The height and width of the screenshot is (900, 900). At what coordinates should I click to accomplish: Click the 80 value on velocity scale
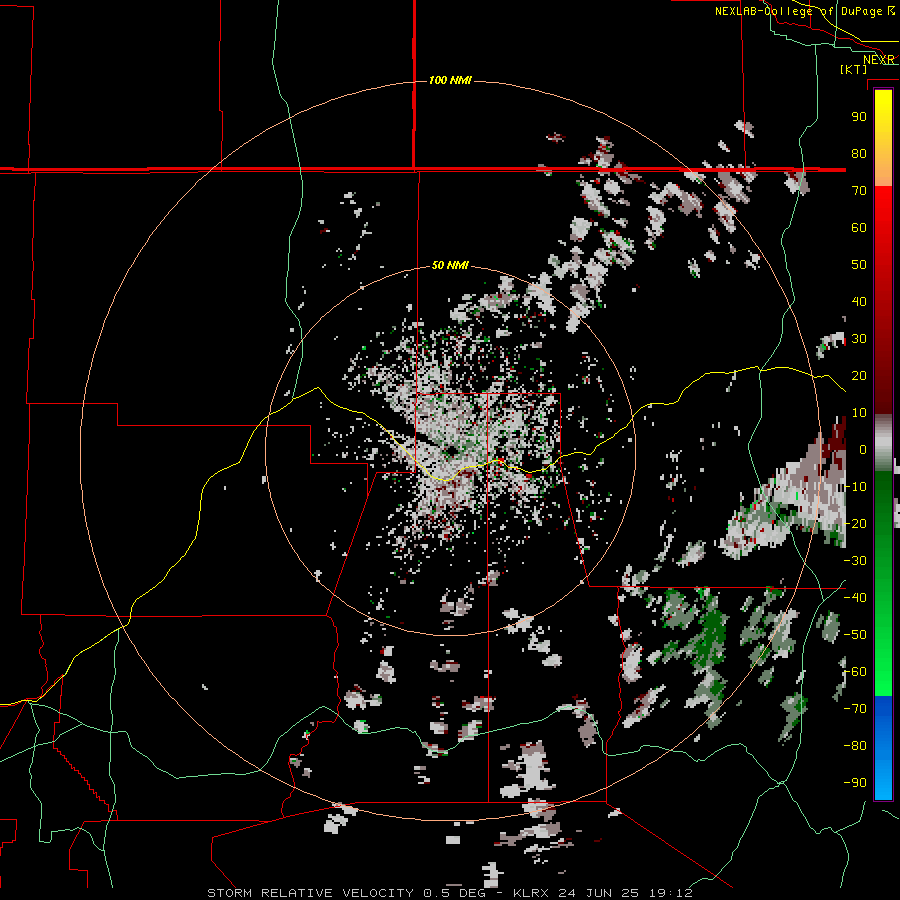(x=859, y=153)
